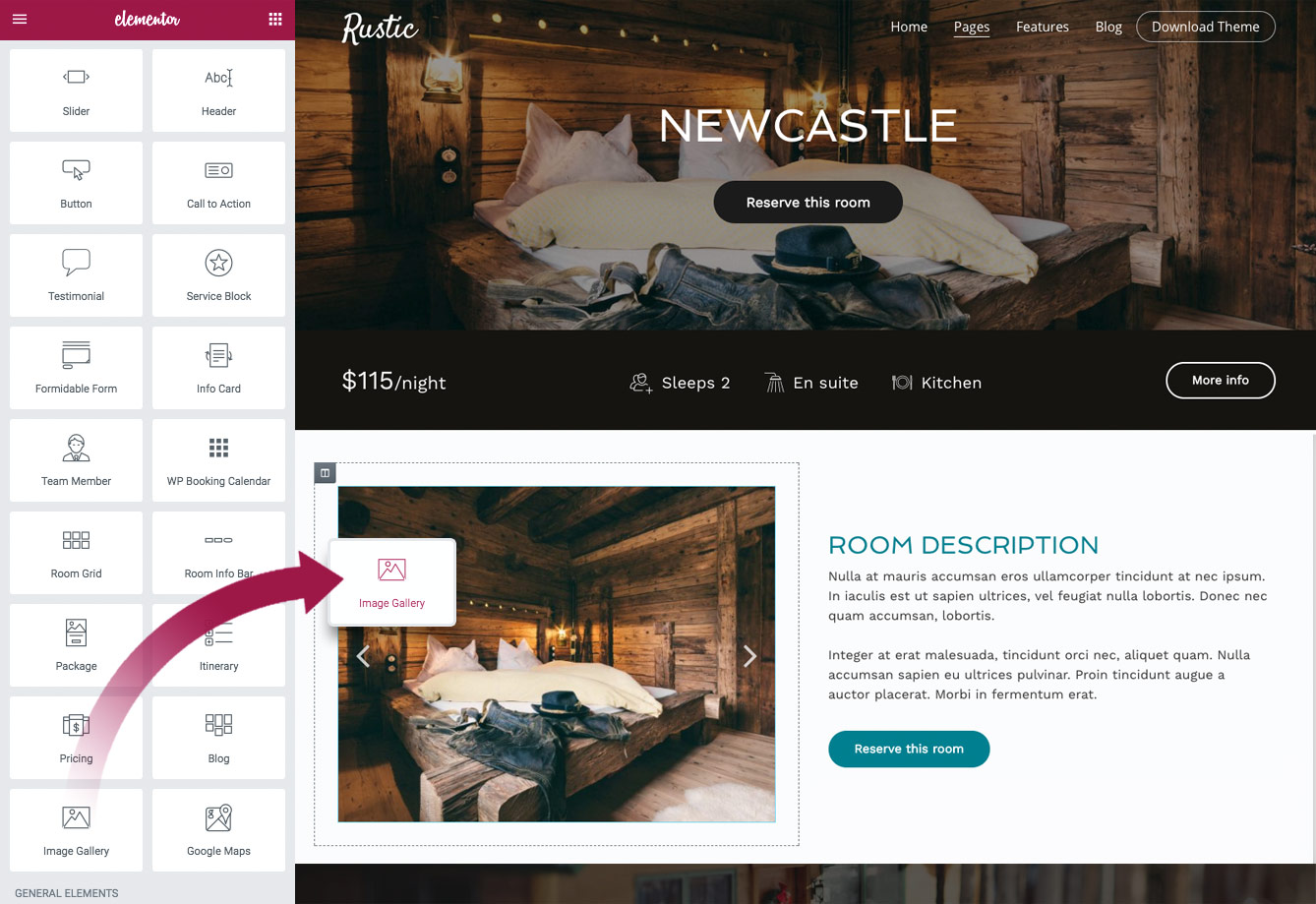Select the Team Member widget

pos(76,460)
